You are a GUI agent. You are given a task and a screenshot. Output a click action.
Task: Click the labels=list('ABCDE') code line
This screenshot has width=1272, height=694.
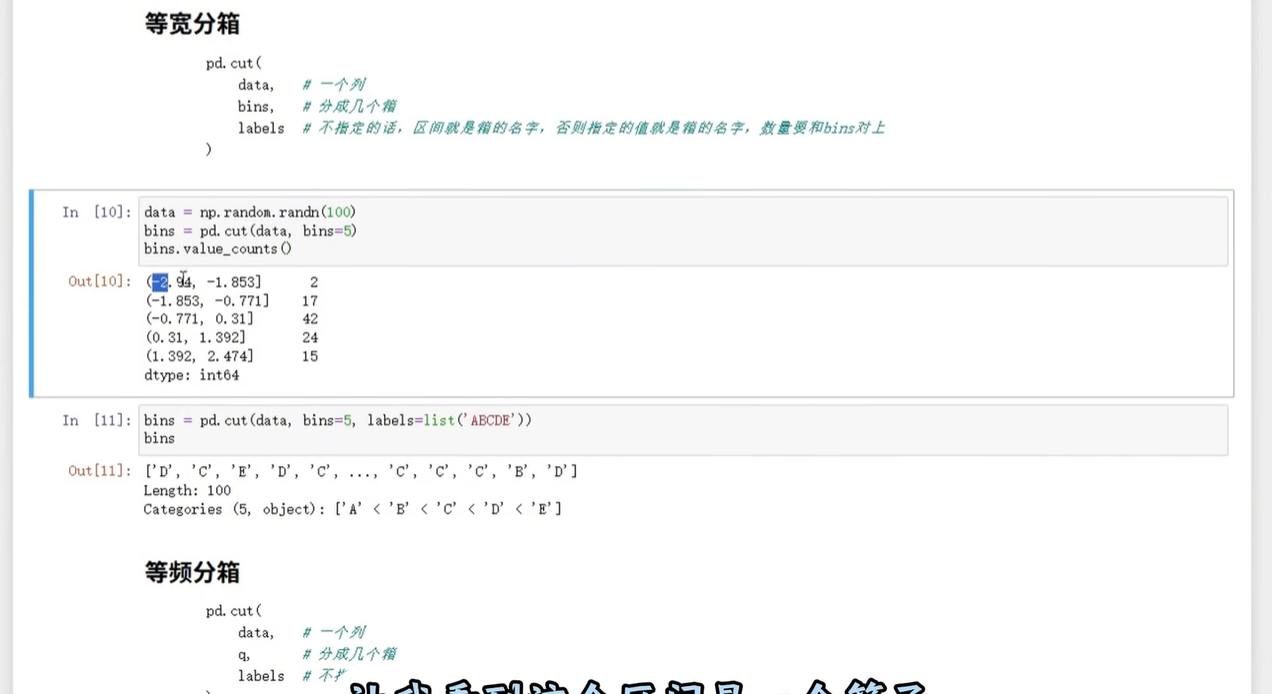coord(338,420)
